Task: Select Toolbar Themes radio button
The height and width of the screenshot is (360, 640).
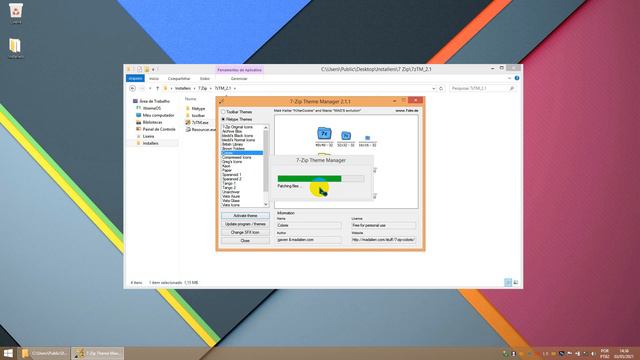Action: tap(223, 111)
